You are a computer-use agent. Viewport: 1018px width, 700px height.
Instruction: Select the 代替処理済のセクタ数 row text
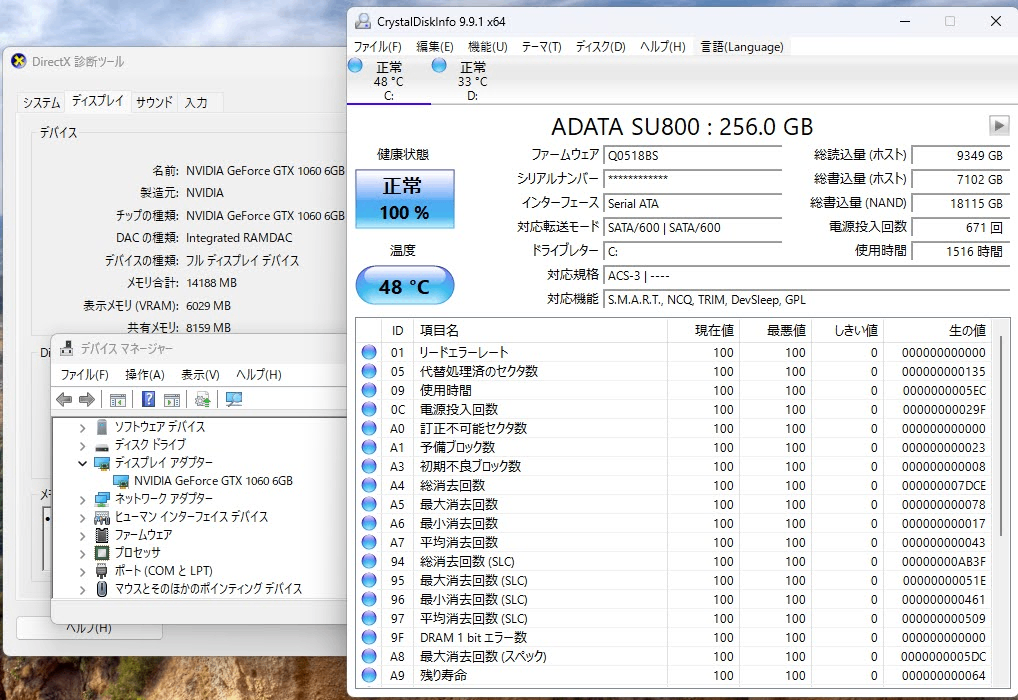pyautogui.click(x=478, y=371)
